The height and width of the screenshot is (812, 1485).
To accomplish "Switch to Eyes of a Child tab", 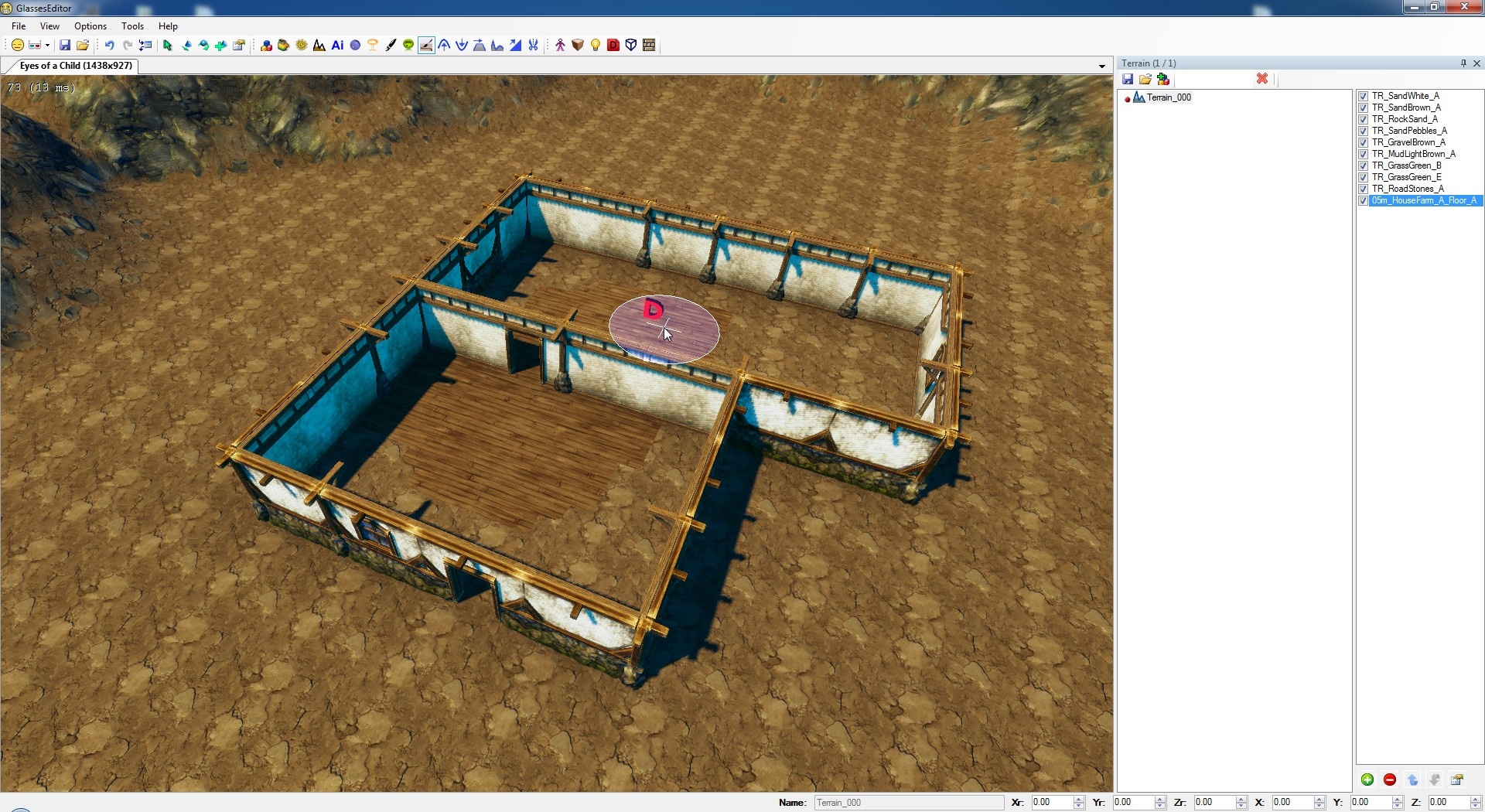I will coord(75,66).
